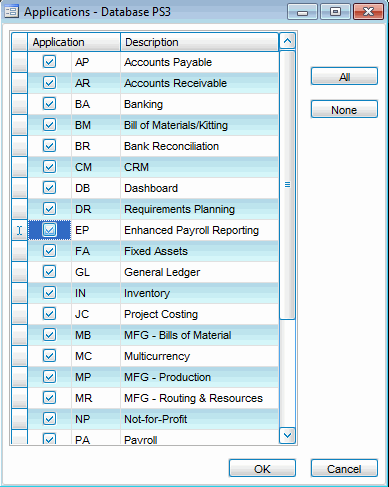Toggle the EP Enhanced Payroll Reporting checkbox
Image resolution: width=389 pixels, height=487 pixels.
pyautogui.click(x=49, y=230)
